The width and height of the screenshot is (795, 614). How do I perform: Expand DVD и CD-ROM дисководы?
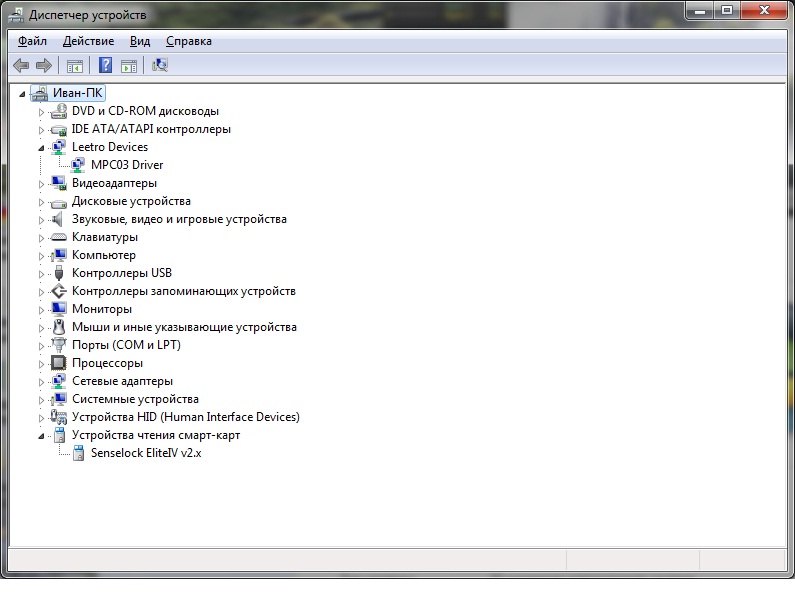pyautogui.click(x=42, y=112)
